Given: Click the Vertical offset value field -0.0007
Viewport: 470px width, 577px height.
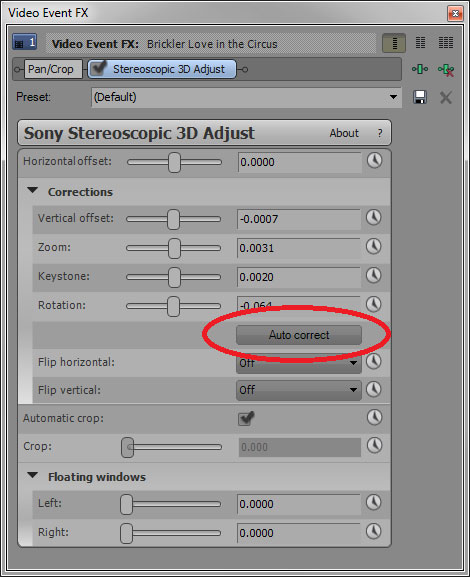Looking at the screenshot, I should pos(299,219).
